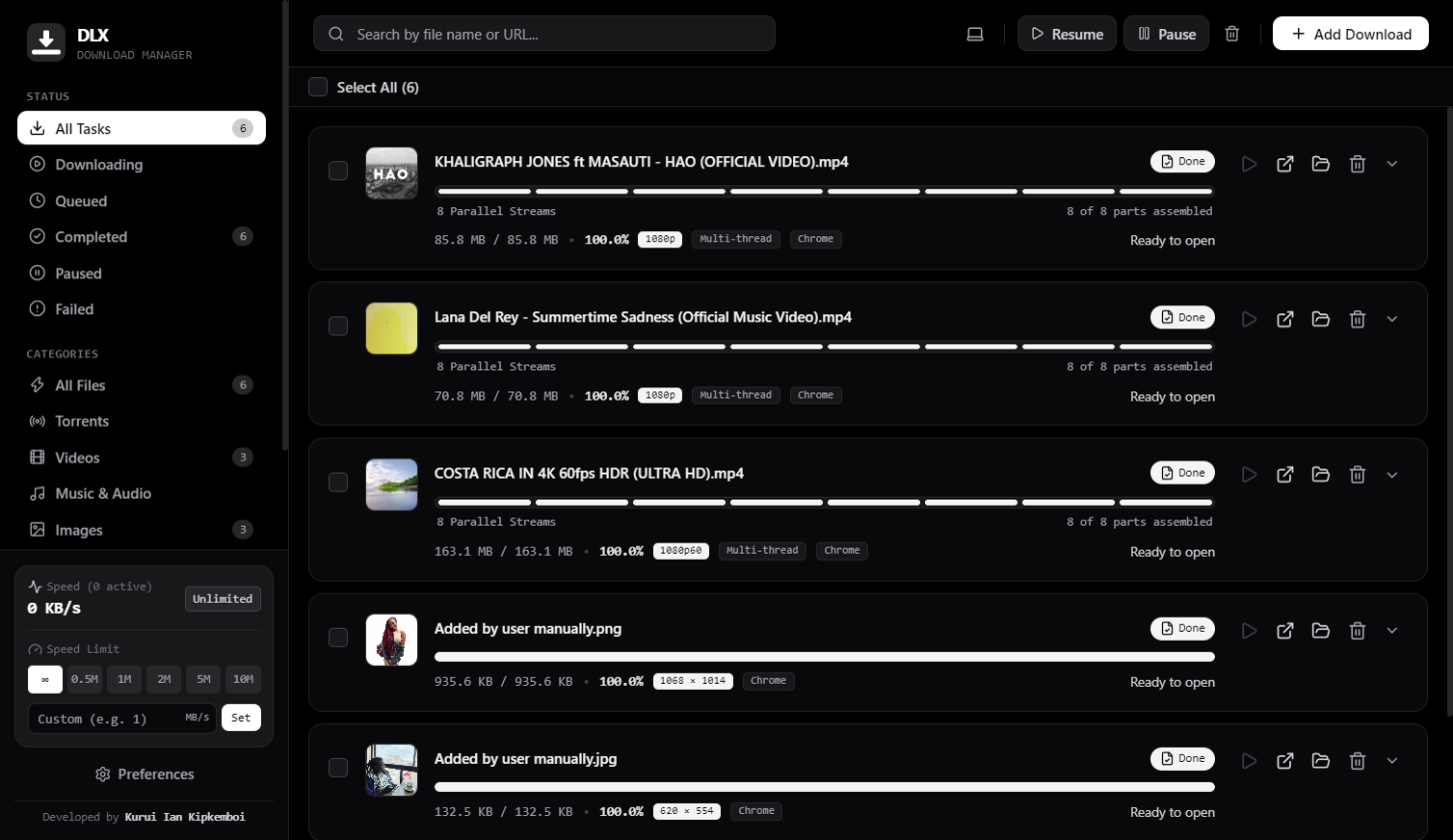
Task: Click the Add Download button
Action: click(1351, 34)
